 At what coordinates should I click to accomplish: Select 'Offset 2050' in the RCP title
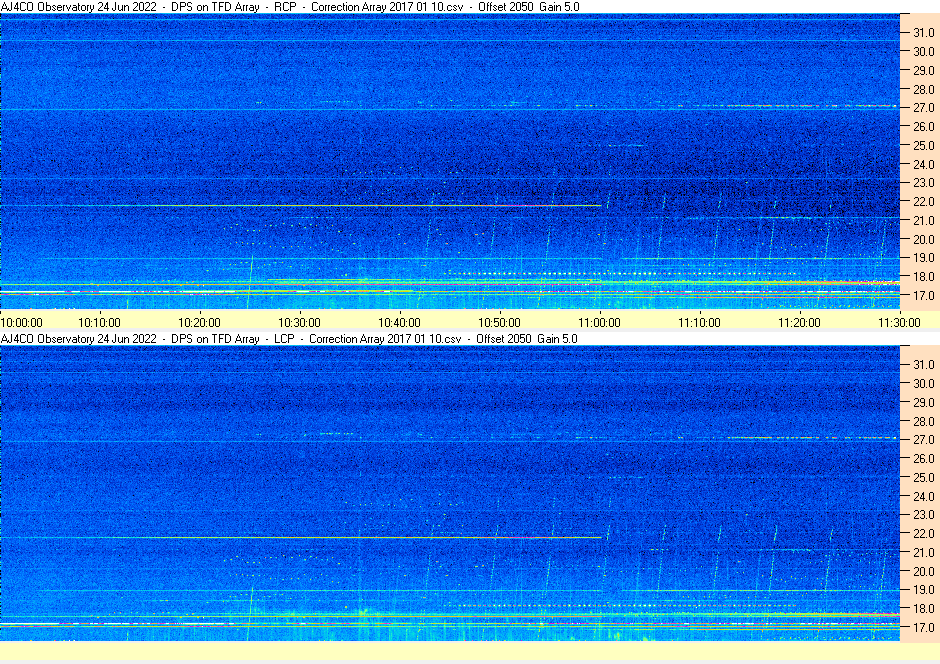[506, 7]
